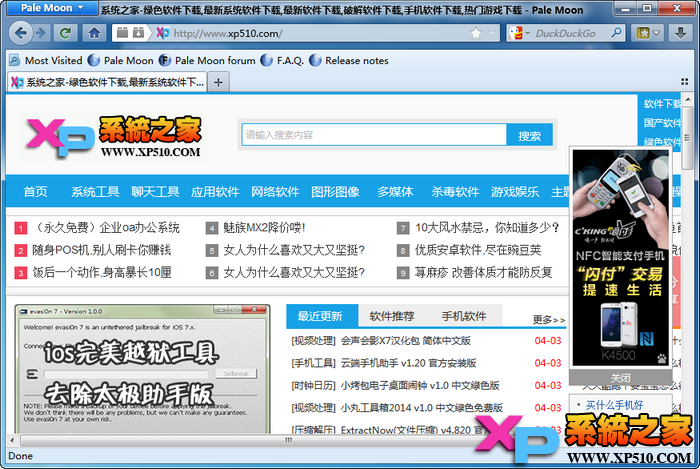700x469 pixels.
Task: Open 云端手机助手 v1.20 entry
Action: pyautogui.click(x=408, y=363)
